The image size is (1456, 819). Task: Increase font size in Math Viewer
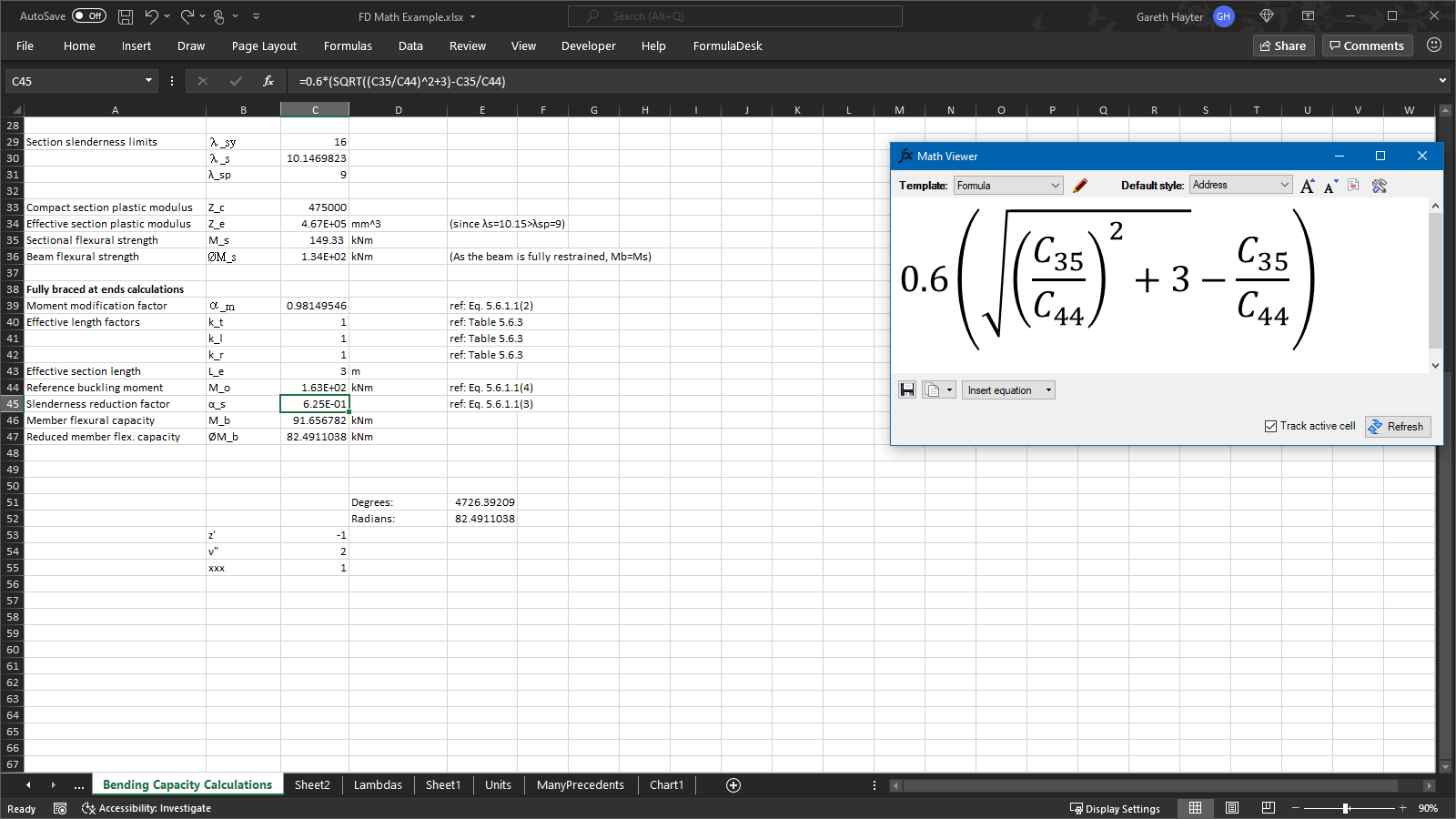1307,186
